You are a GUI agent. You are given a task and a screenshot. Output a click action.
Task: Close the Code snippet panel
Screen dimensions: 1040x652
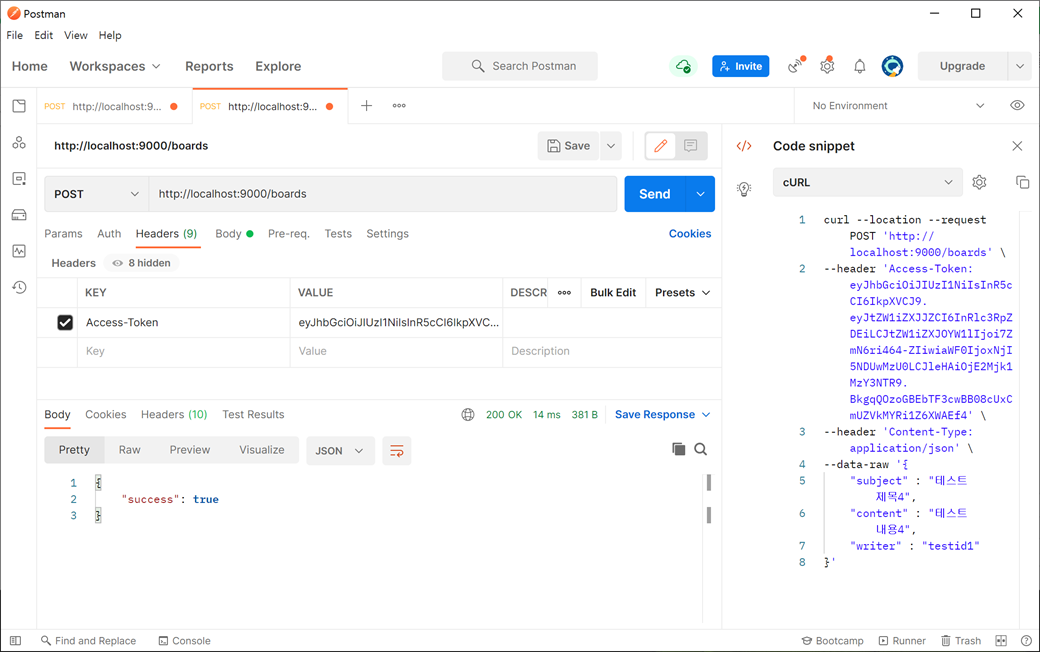click(x=1017, y=146)
